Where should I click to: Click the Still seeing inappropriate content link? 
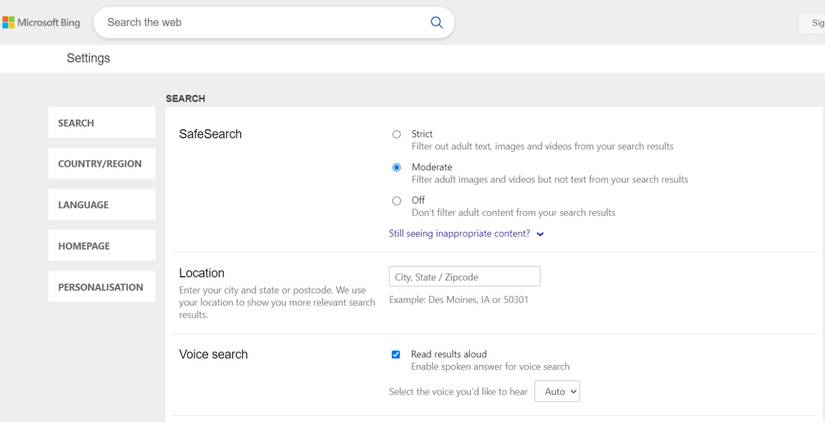point(460,234)
